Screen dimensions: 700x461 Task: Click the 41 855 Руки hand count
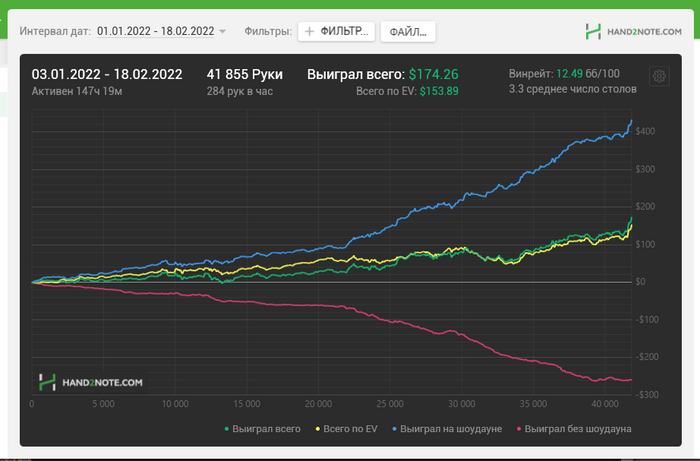245,74
